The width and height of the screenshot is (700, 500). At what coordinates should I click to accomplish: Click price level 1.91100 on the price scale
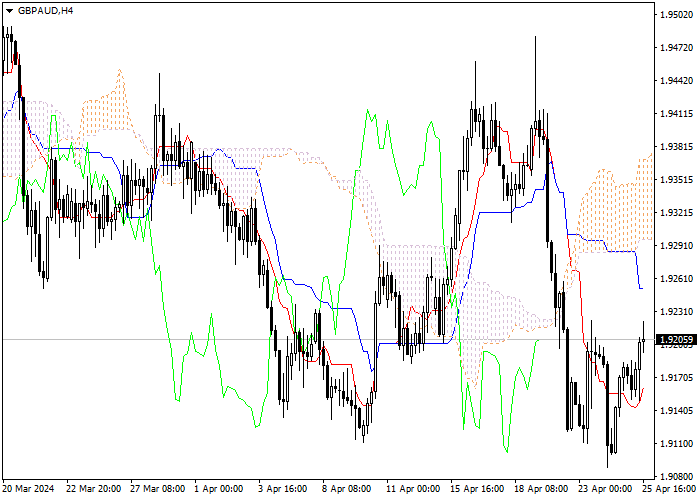[x=676, y=444]
